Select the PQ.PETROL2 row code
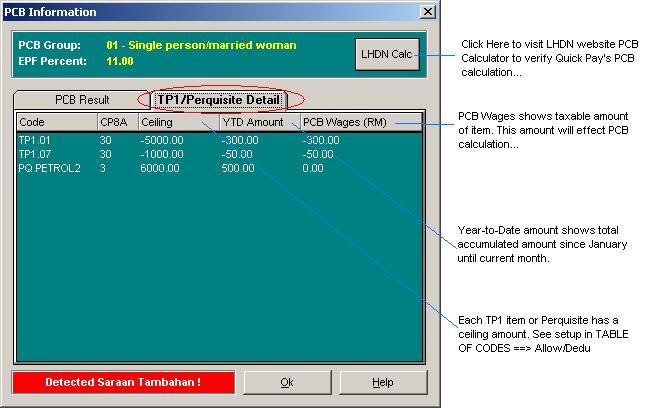This screenshot has width=652, height=408. click(49, 168)
